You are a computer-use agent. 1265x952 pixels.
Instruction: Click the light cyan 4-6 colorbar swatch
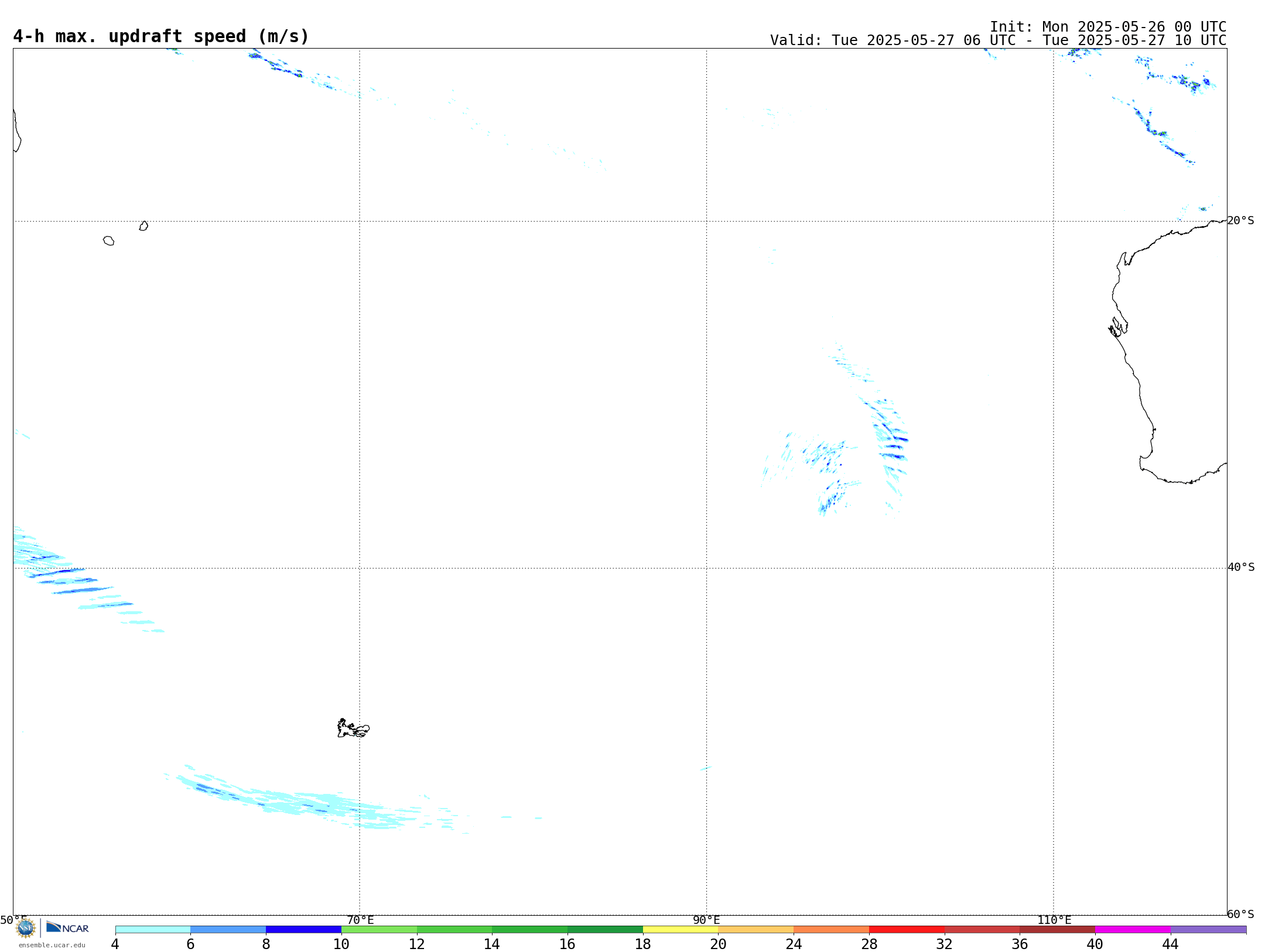tap(153, 930)
